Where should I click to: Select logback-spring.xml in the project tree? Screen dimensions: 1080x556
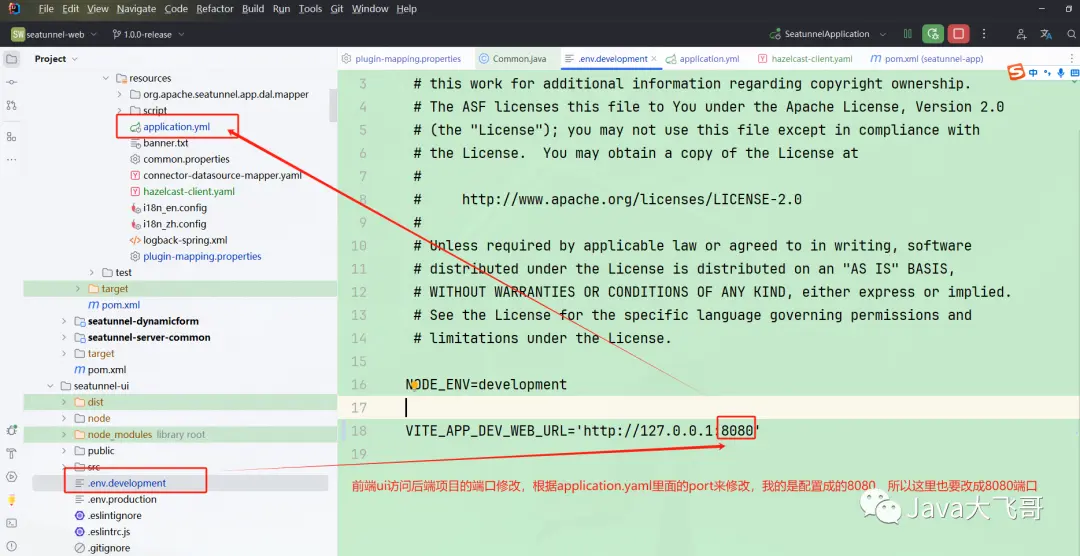(185, 240)
